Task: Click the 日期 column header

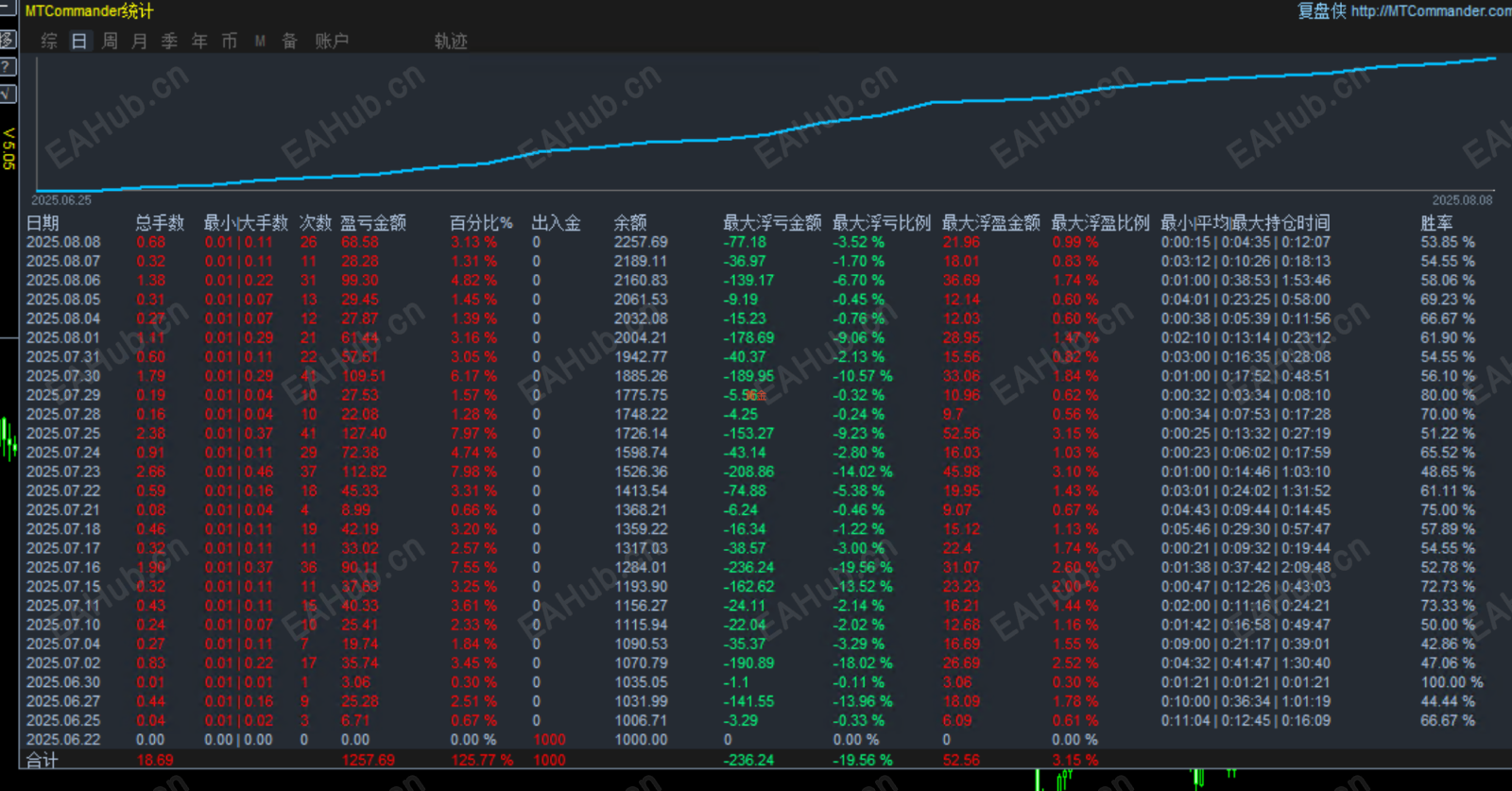Action: (43, 223)
